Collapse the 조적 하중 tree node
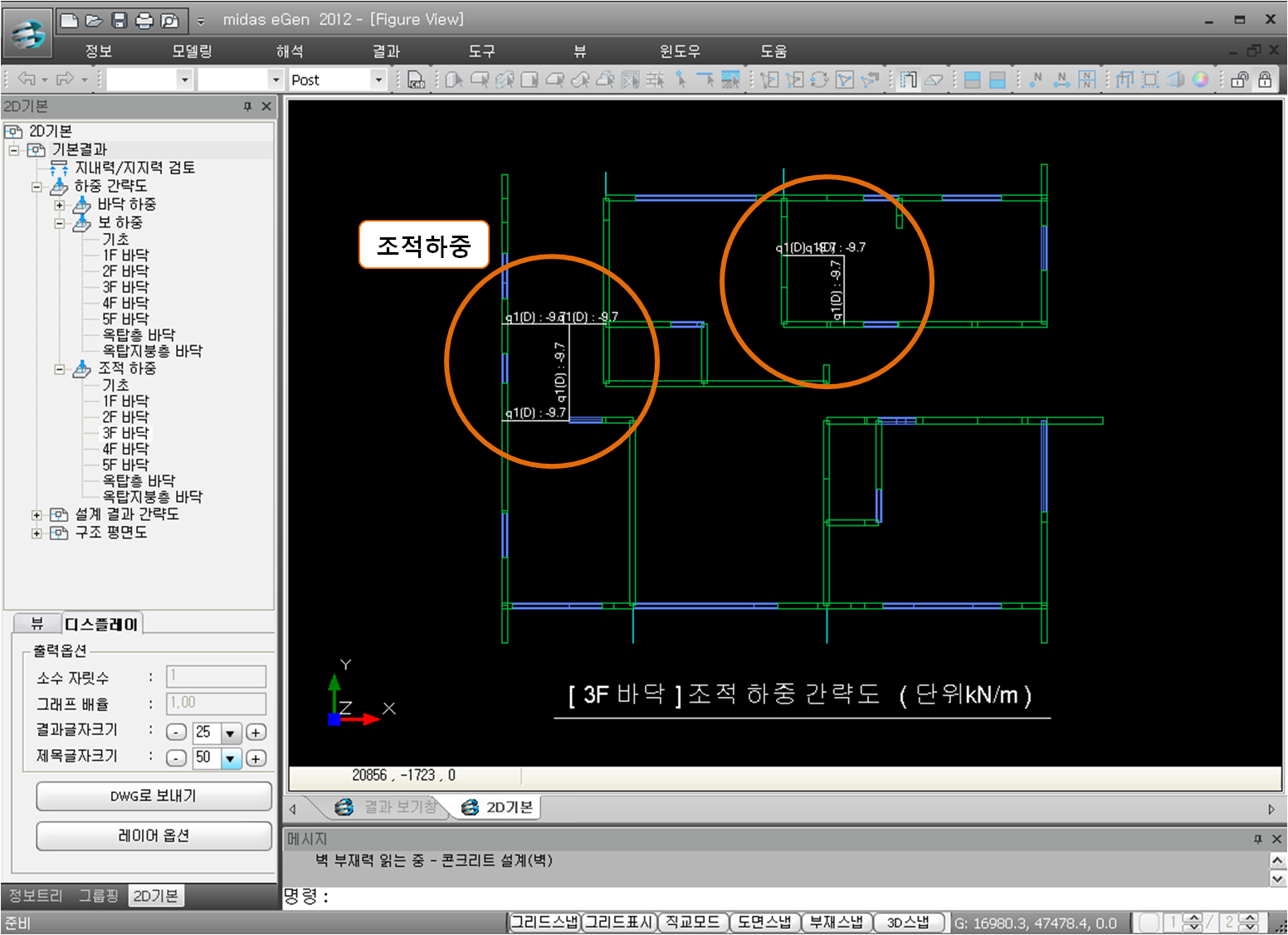This screenshot has height=935, width=1288. [x=60, y=369]
